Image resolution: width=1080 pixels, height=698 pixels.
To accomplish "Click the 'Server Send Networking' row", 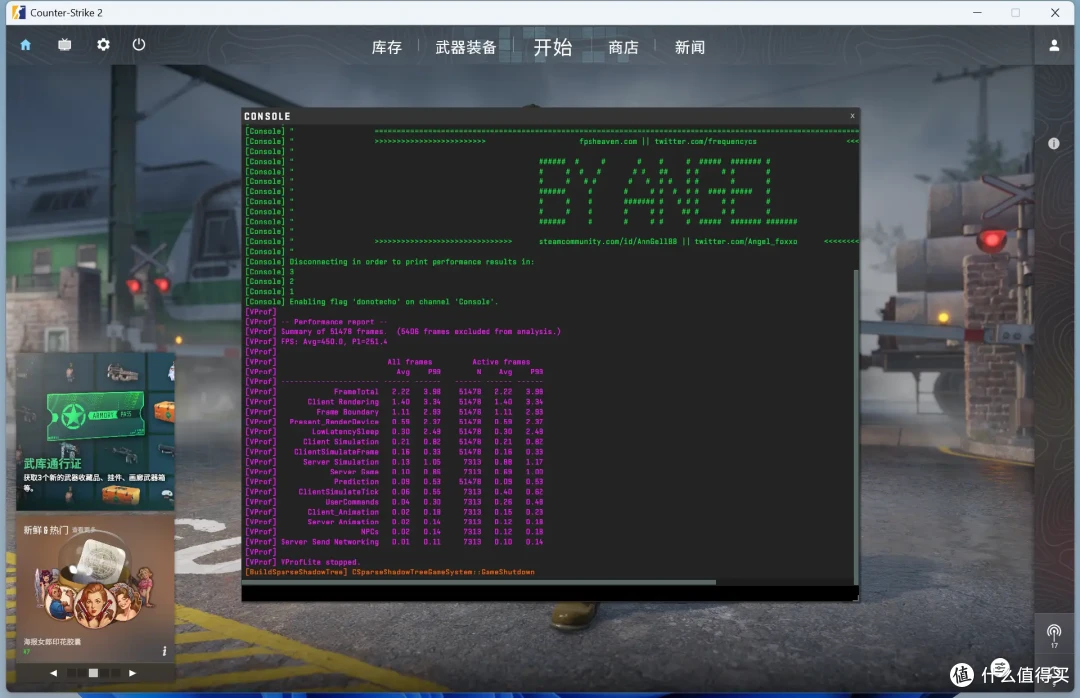I will click(395, 542).
